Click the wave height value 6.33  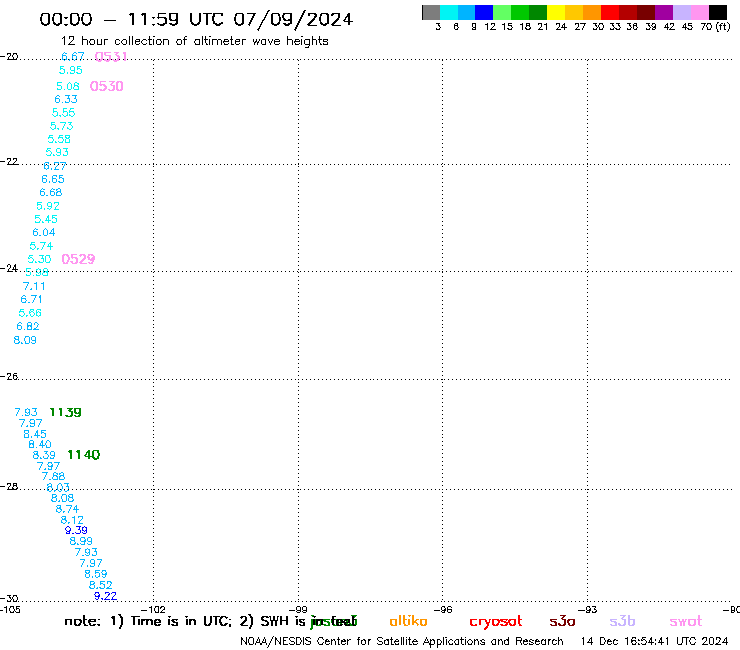(66, 99)
